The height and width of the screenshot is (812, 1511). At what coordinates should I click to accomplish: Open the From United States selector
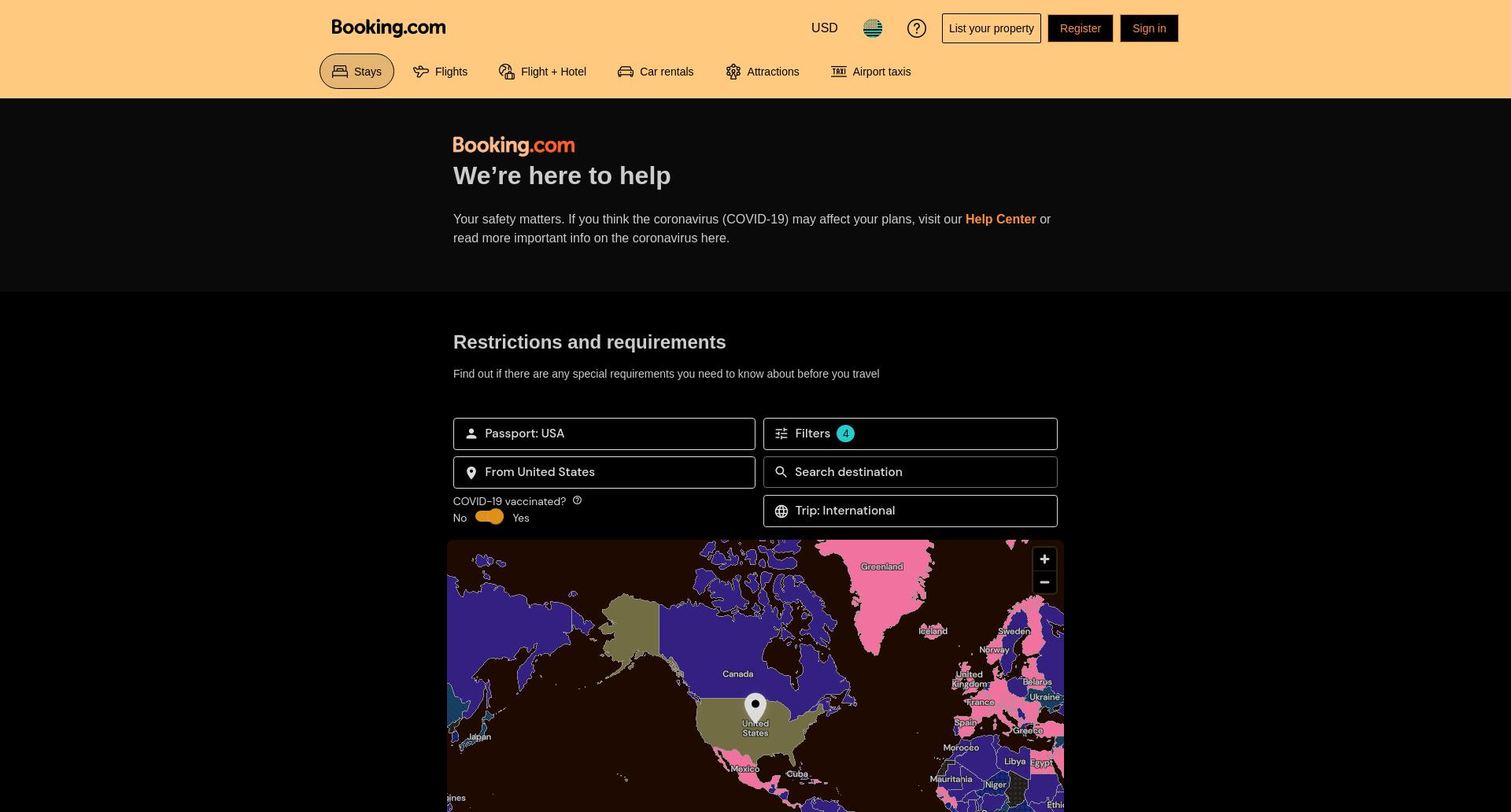point(604,472)
